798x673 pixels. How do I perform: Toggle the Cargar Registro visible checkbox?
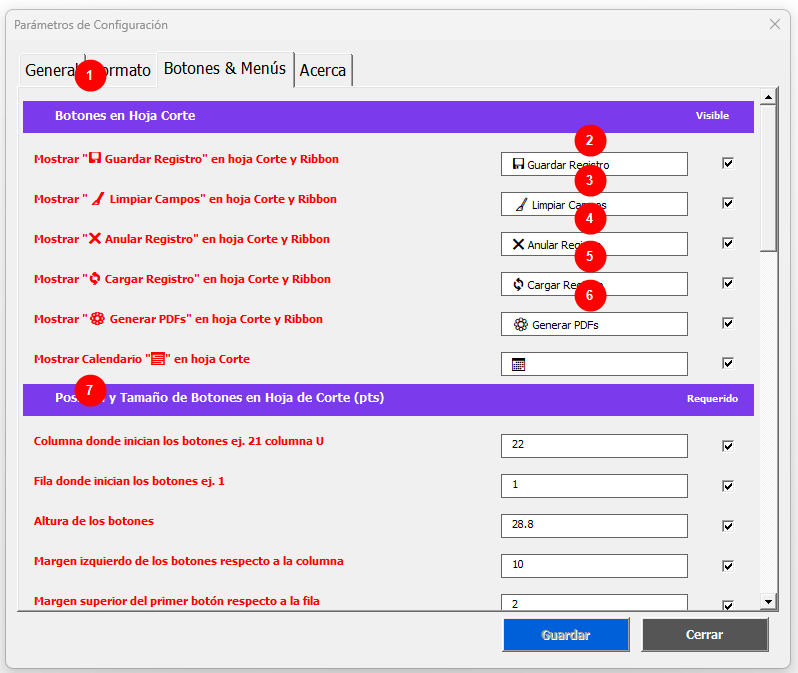728,284
